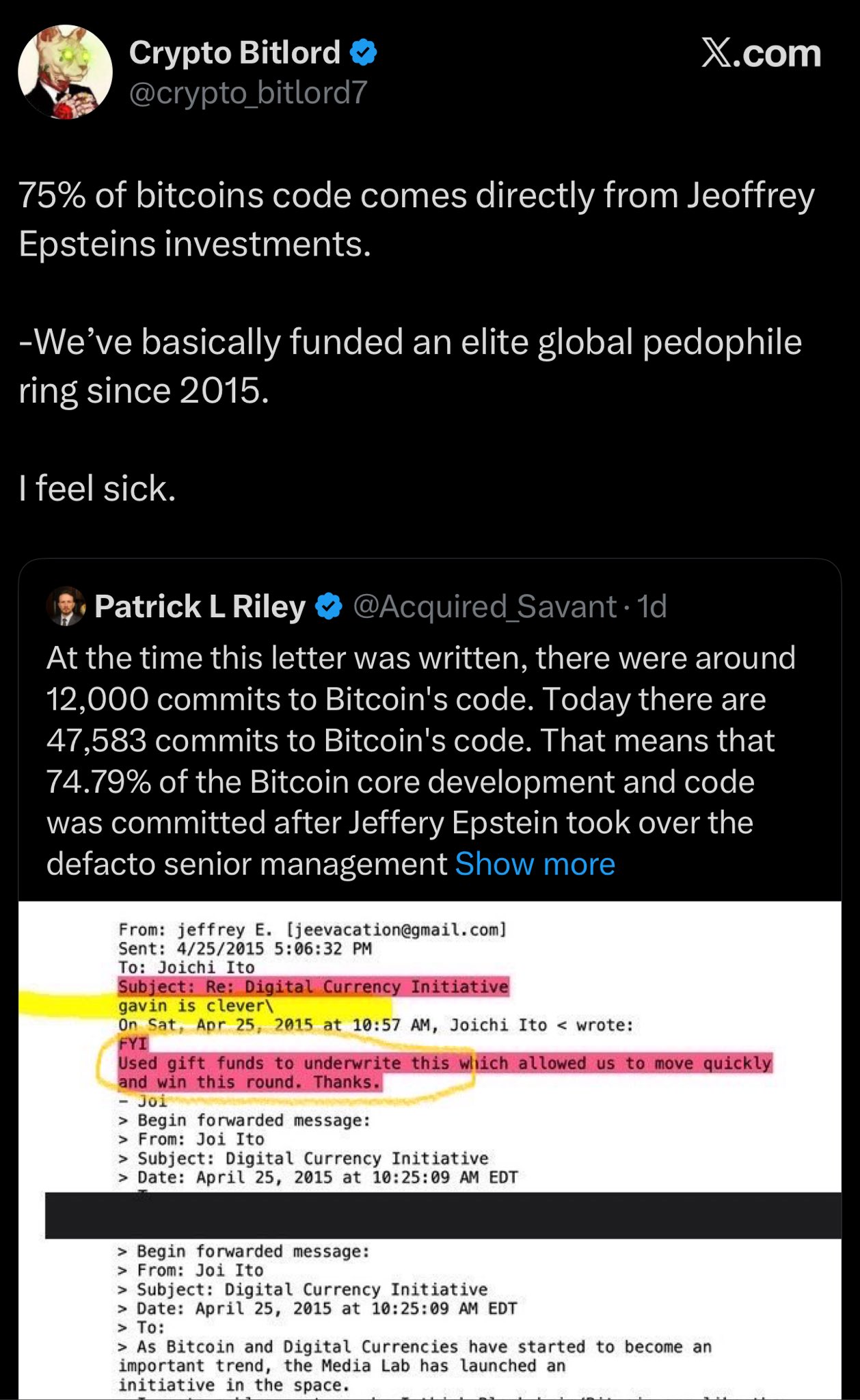Viewport: 860px width, 1400px height.
Task: Click the main post text about bitcoins code
Action: pos(416,219)
